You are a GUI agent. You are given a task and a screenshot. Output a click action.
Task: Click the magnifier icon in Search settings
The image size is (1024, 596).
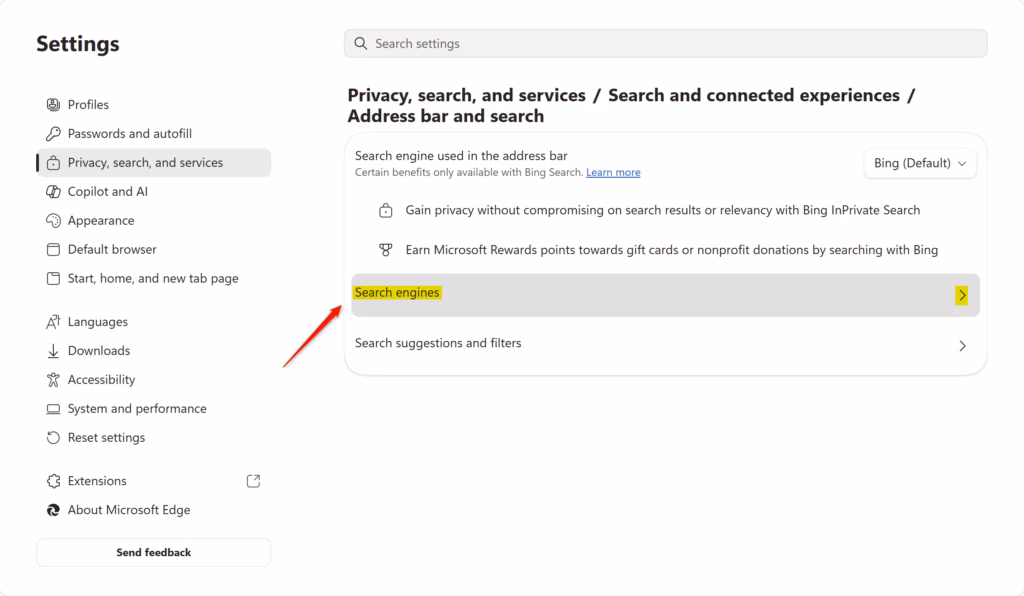pos(360,43)
